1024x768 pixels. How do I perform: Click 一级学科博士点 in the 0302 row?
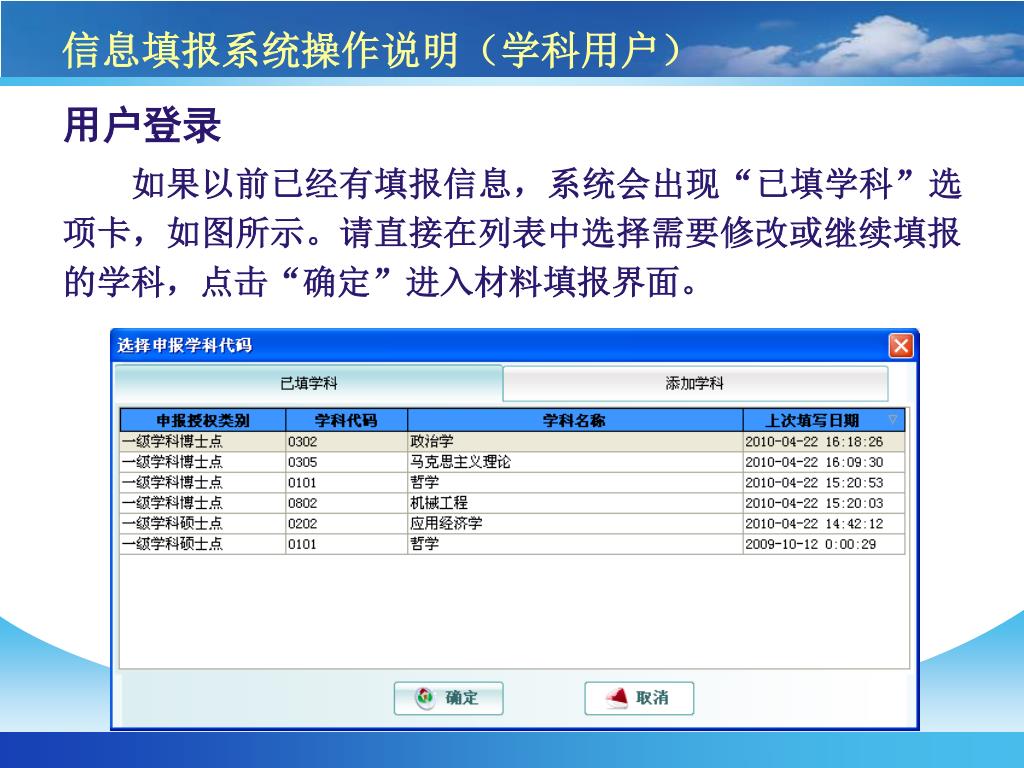pos(172,441)
